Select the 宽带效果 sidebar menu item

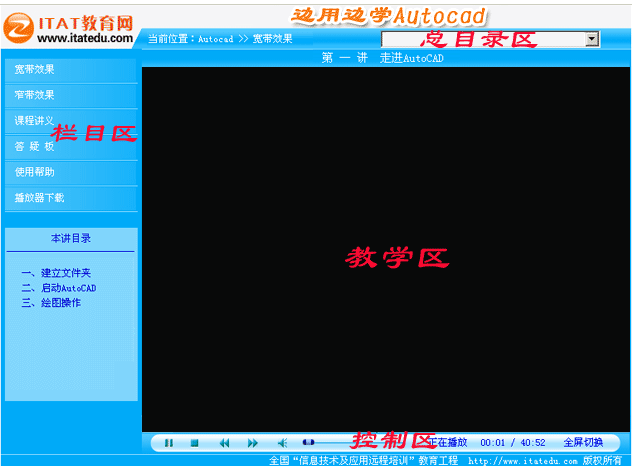point(71,69)
